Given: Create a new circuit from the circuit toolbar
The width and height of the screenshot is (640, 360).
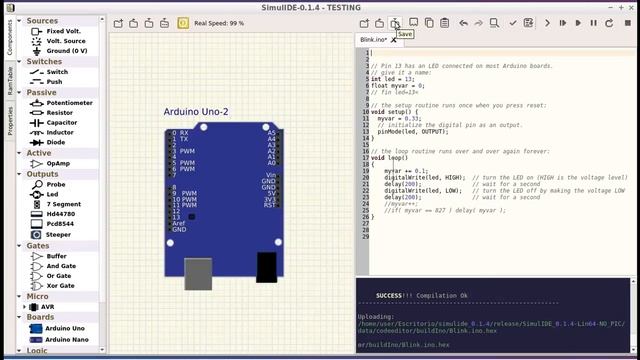Looking at the screenshot, I should tap(118, 23).
